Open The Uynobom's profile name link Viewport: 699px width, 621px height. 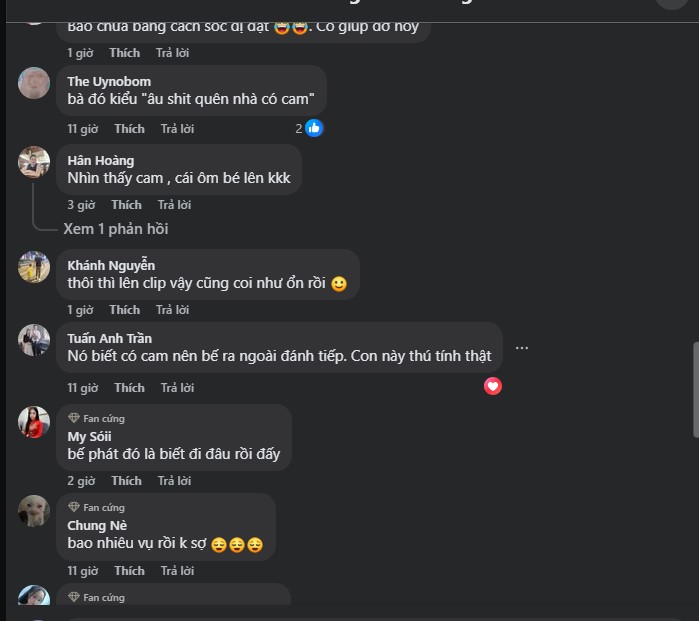109,81
